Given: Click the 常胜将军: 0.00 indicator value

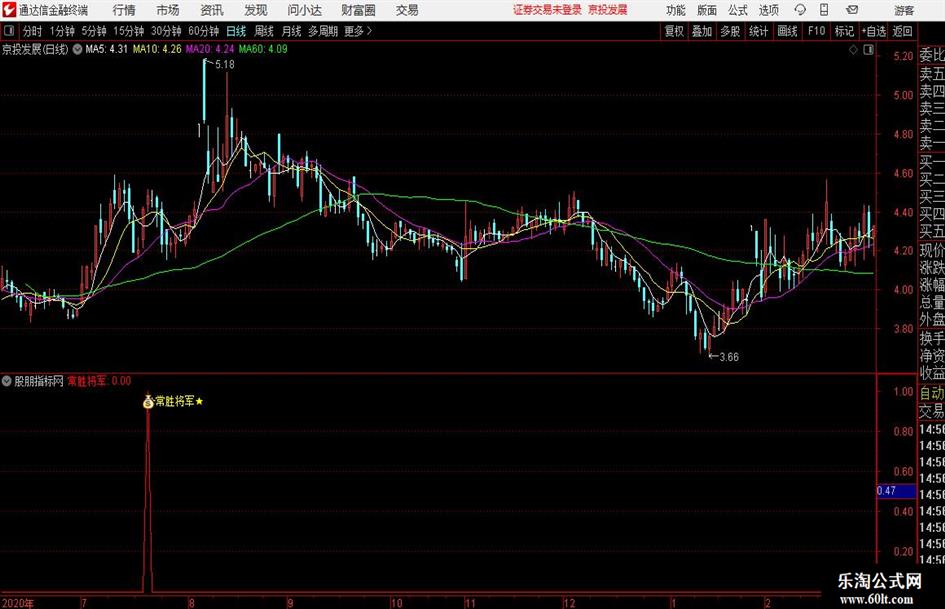Looking at the screenshot, I should tap(99, 381).
